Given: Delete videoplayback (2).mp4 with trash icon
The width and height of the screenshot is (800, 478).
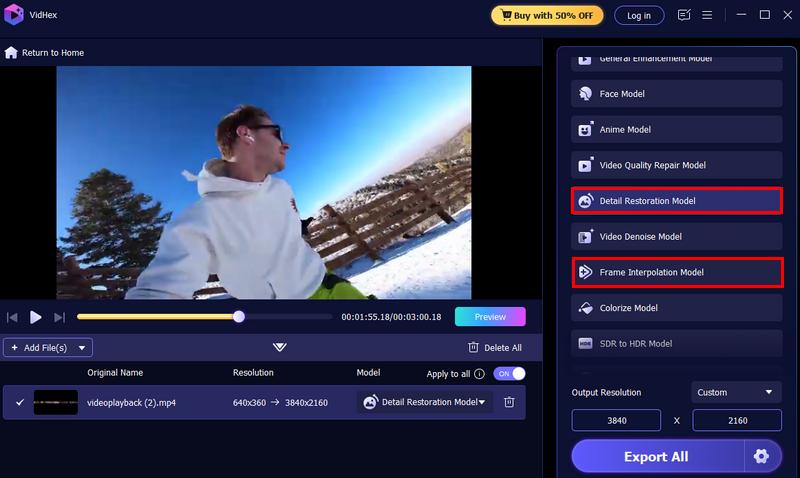Looking at the screenshot, I should (509, 402).
